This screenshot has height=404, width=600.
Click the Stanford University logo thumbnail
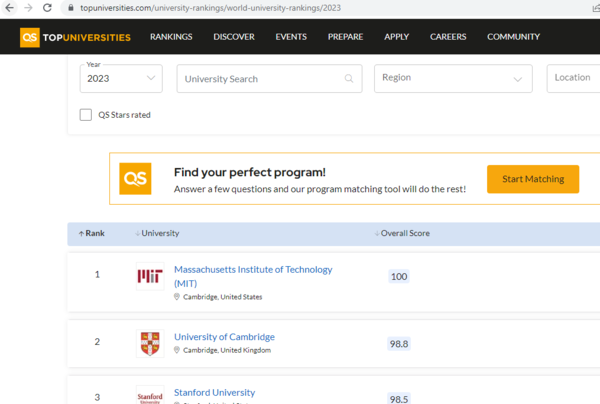tap(150, 395)
